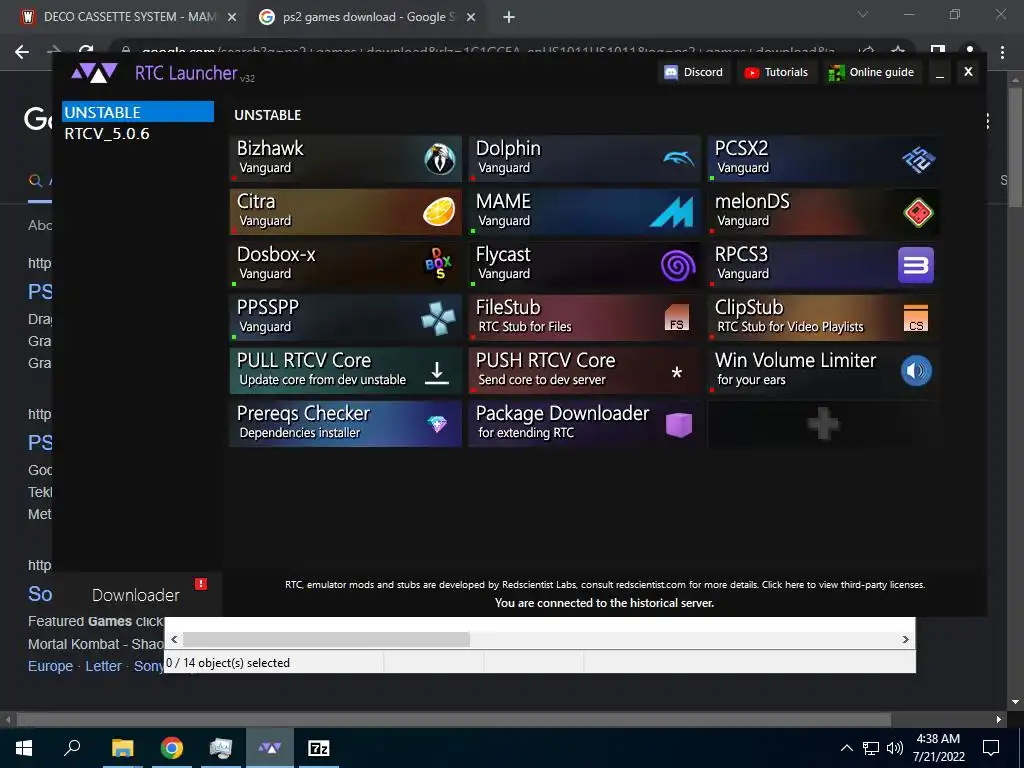Open the Windows notification center

point(991,748)
